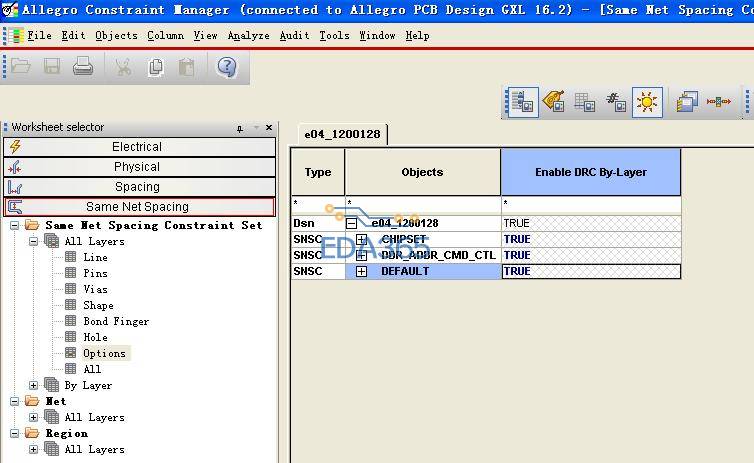754x463 pixels.
Task: Expand the DEFAULT row
Action: (x=361, y=272)
